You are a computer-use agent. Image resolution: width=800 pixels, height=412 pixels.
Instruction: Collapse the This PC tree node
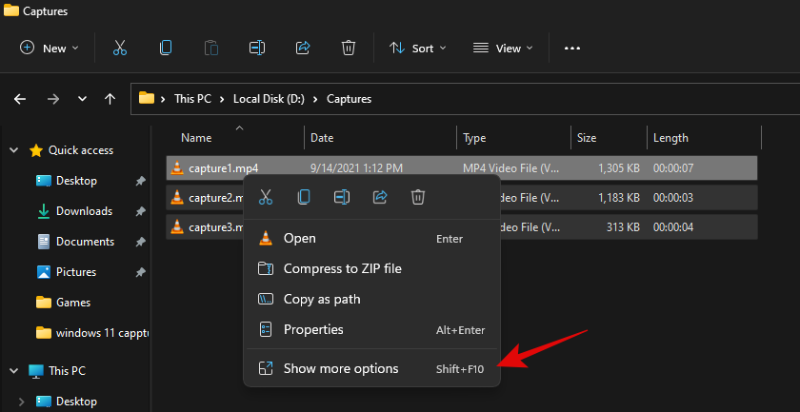(x=14, y=371)
